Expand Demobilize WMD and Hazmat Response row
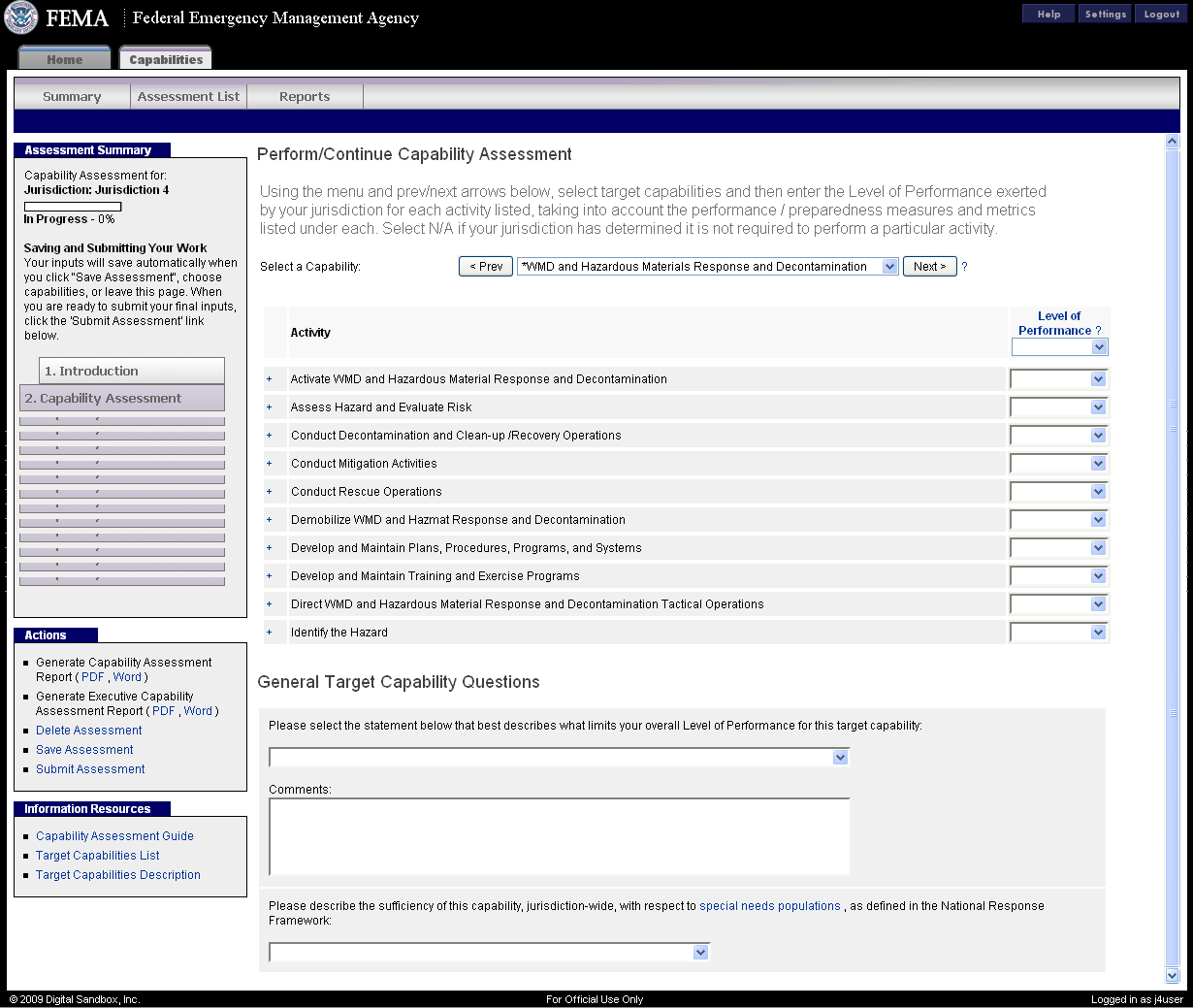Viewport: 1193px width, 1008px height. [270, 520]
